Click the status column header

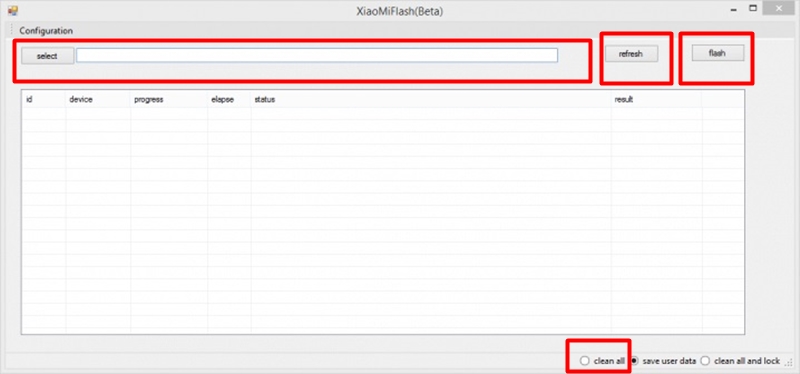(431, 99)
